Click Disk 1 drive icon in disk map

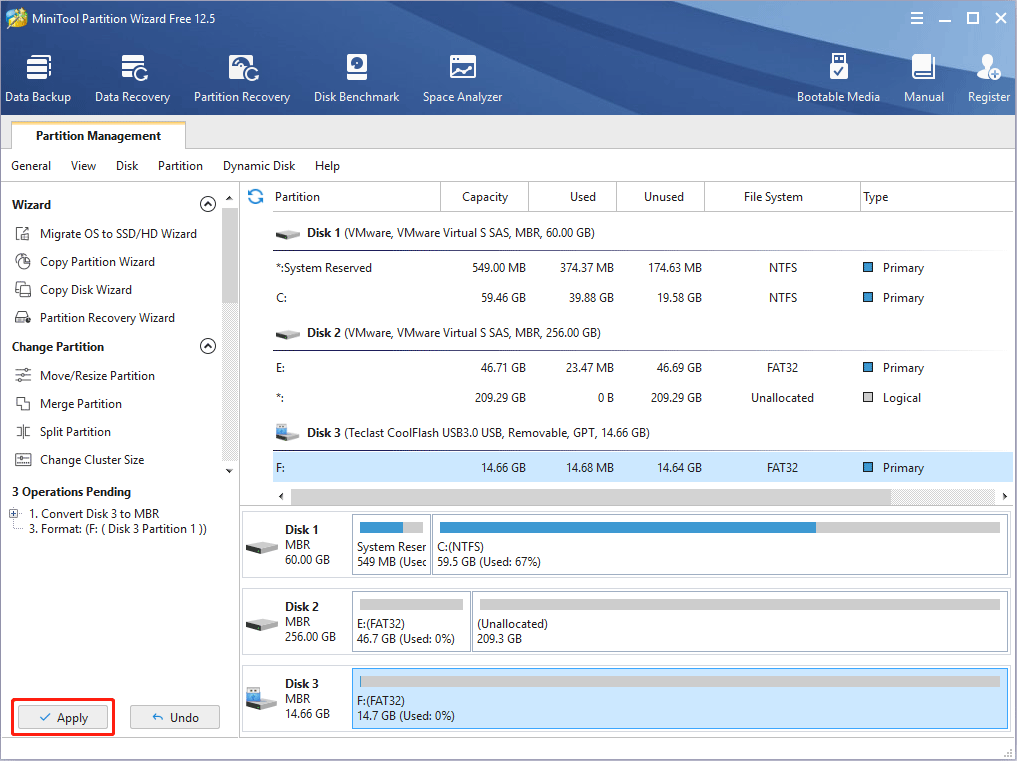click(261, 548)
